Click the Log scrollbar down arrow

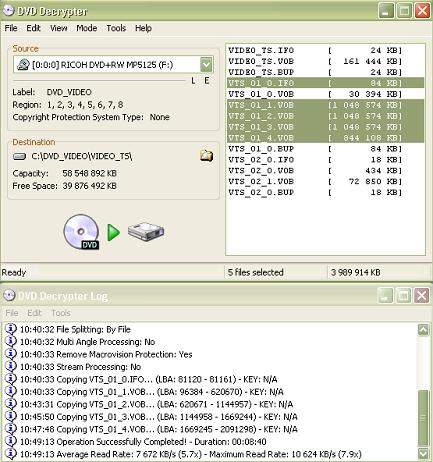coord(423,454)
